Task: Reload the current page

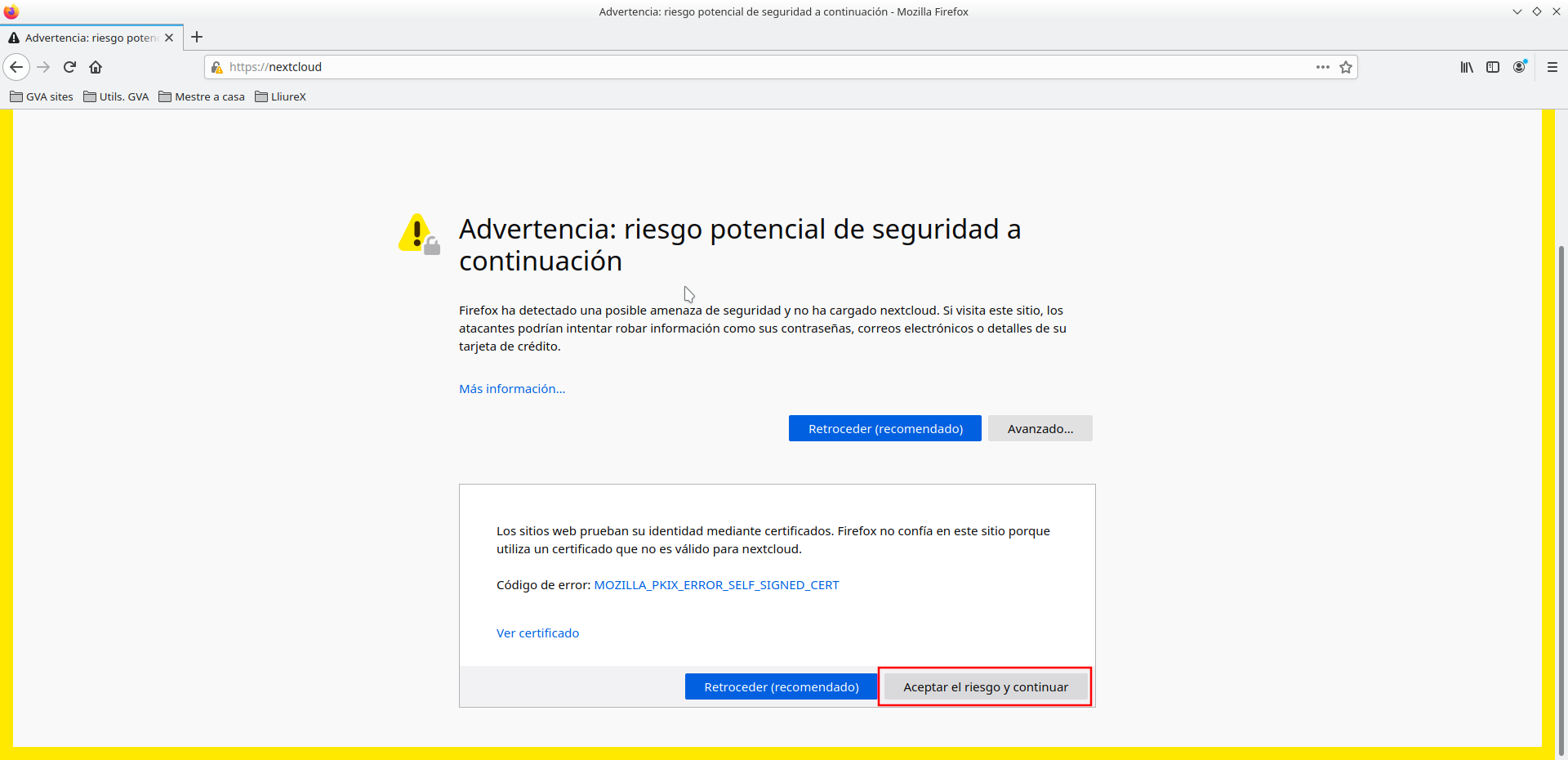Action: pyautogui.click(x=69, y=67)
